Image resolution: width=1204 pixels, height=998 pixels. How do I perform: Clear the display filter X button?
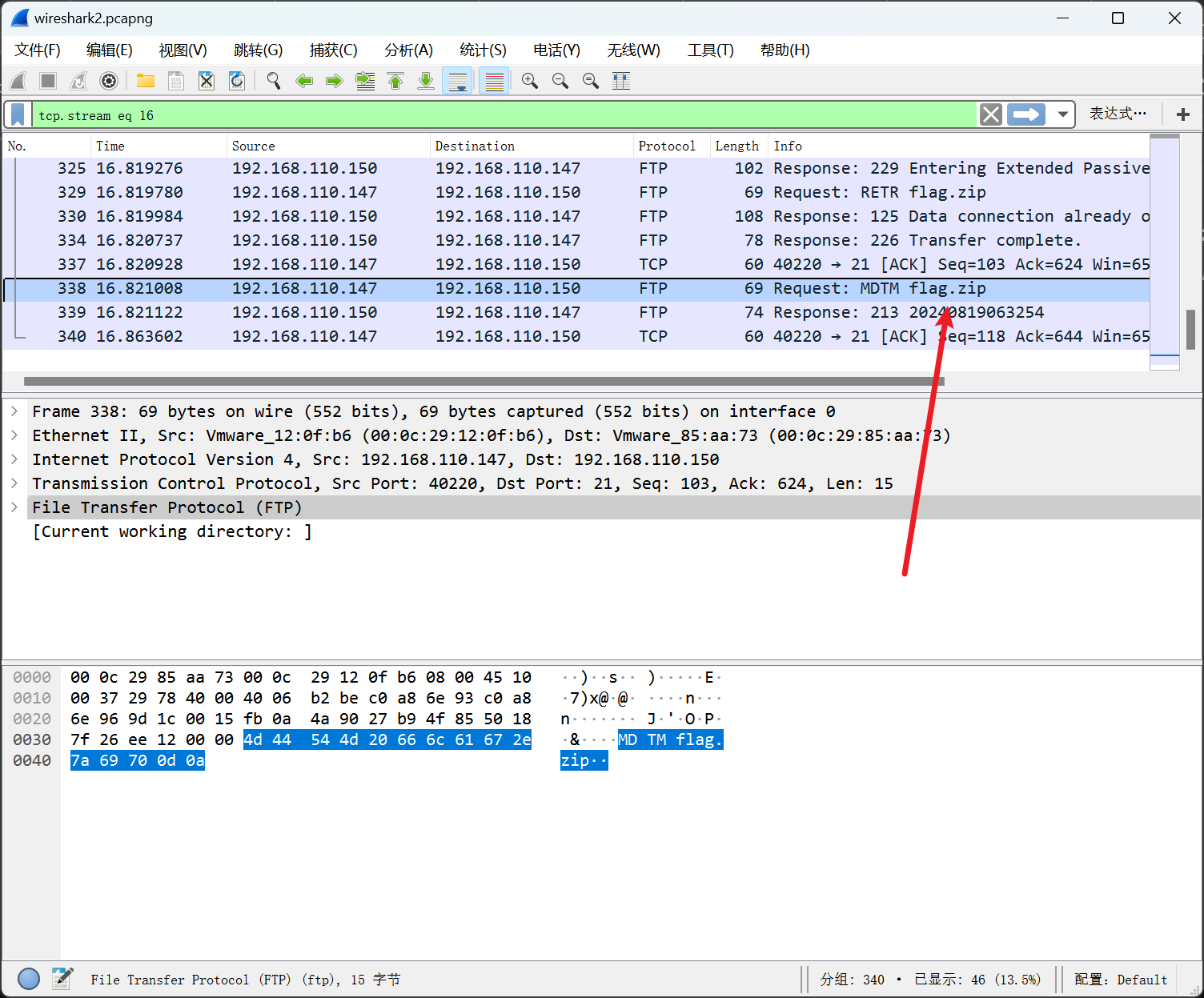[991, 114]
